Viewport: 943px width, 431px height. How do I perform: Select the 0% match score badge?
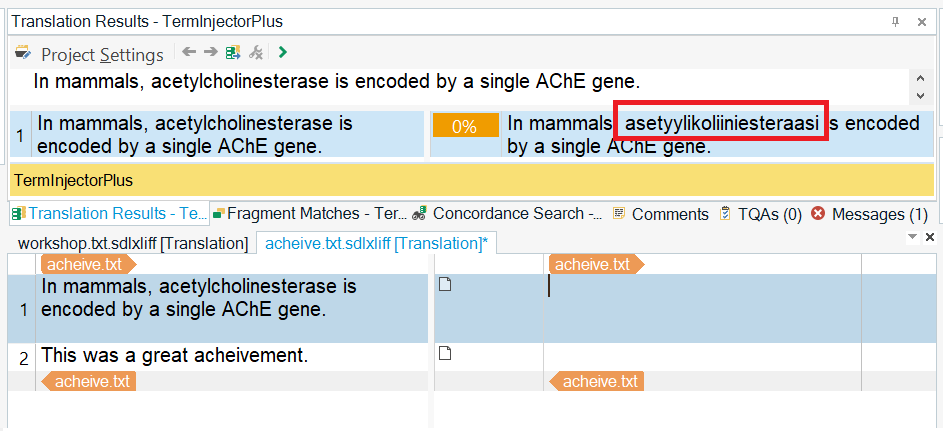pyautogui.click(x=464, y=126)
